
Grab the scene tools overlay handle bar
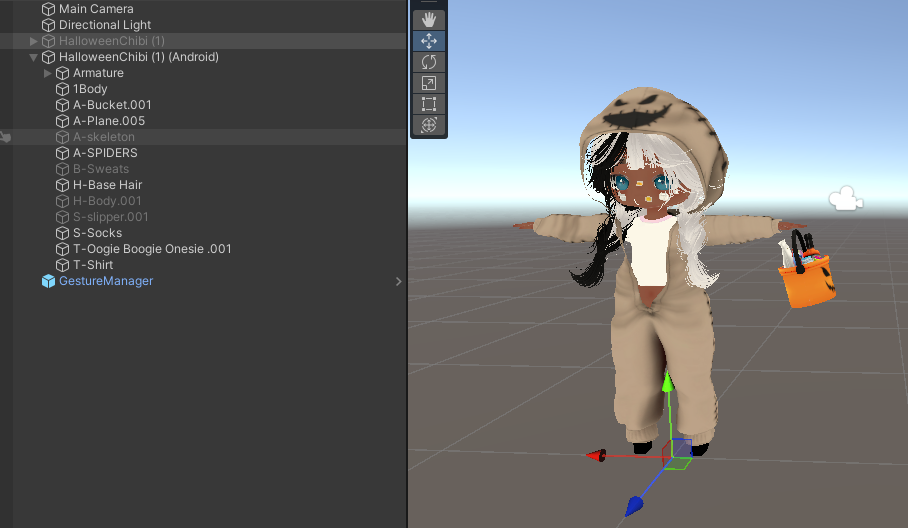click(x=429, y=3)
